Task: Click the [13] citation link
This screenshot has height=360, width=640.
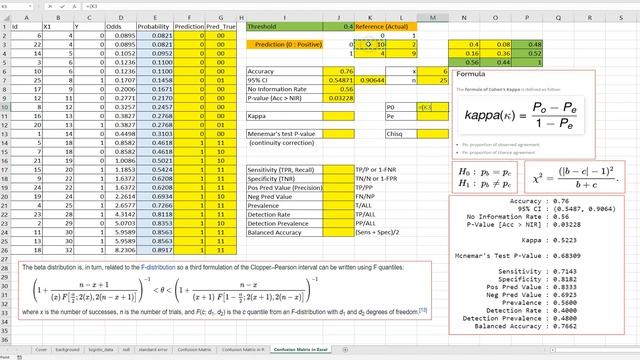Action: point(423,311)
